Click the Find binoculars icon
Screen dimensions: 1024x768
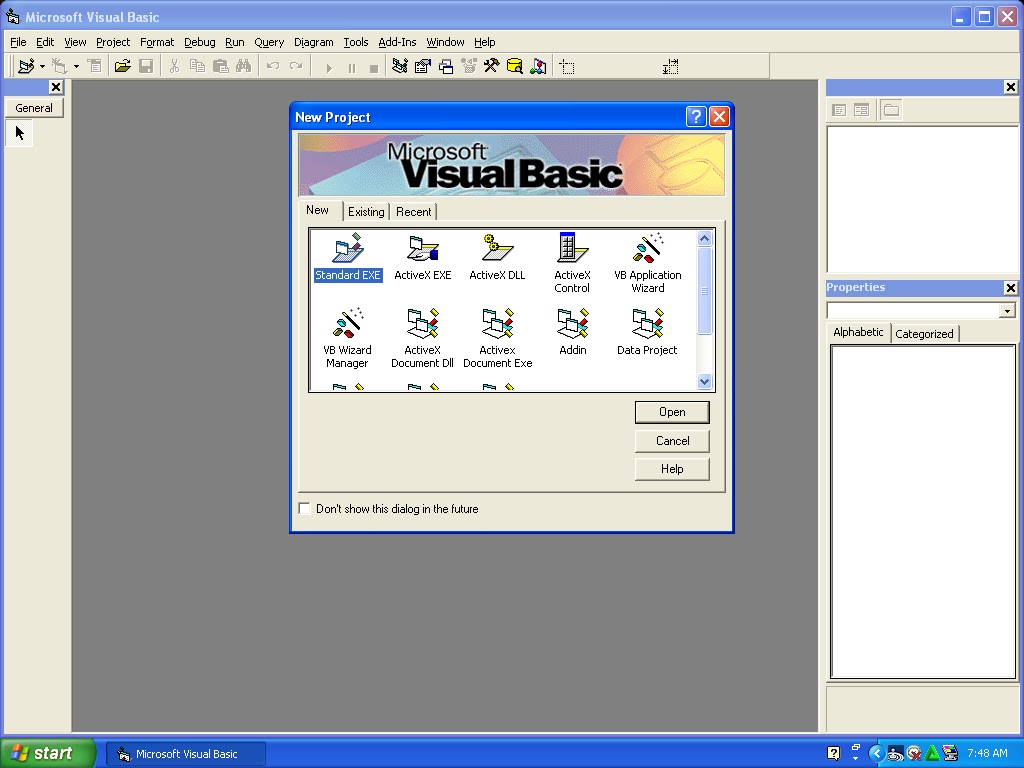point(244,66)
